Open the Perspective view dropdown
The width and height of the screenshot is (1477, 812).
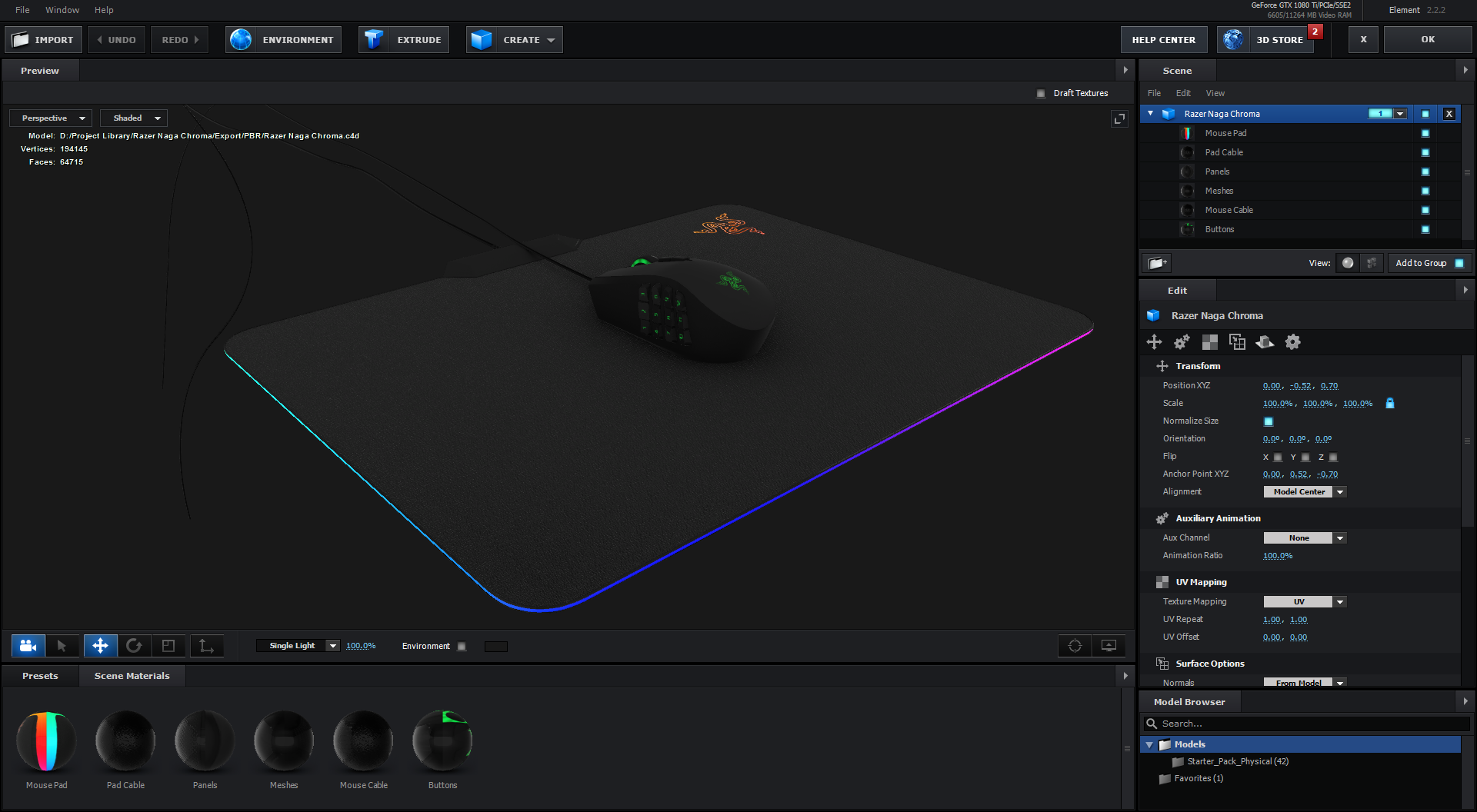[x=51, y=118]
